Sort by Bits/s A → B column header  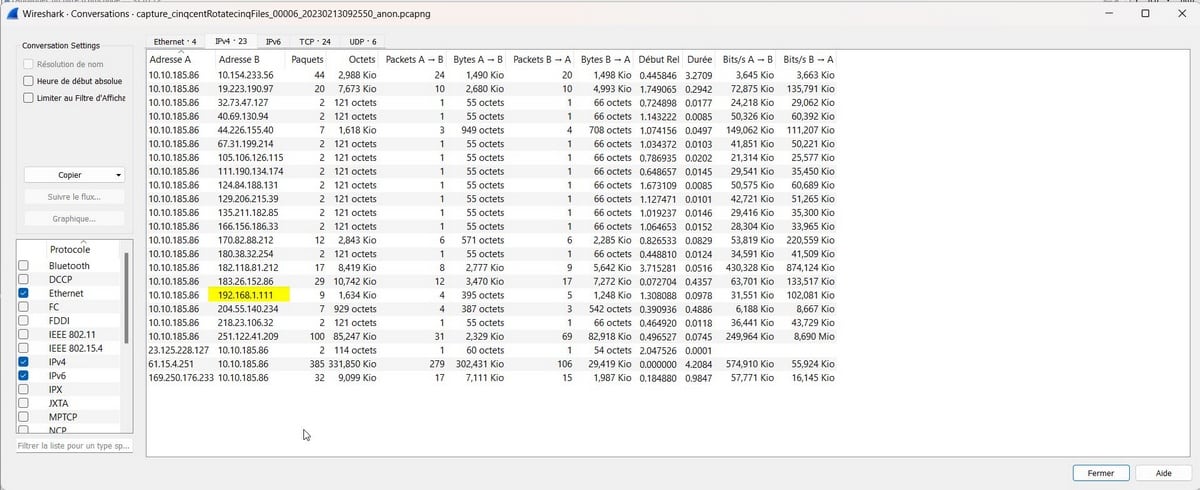click(x=748, y=60)
